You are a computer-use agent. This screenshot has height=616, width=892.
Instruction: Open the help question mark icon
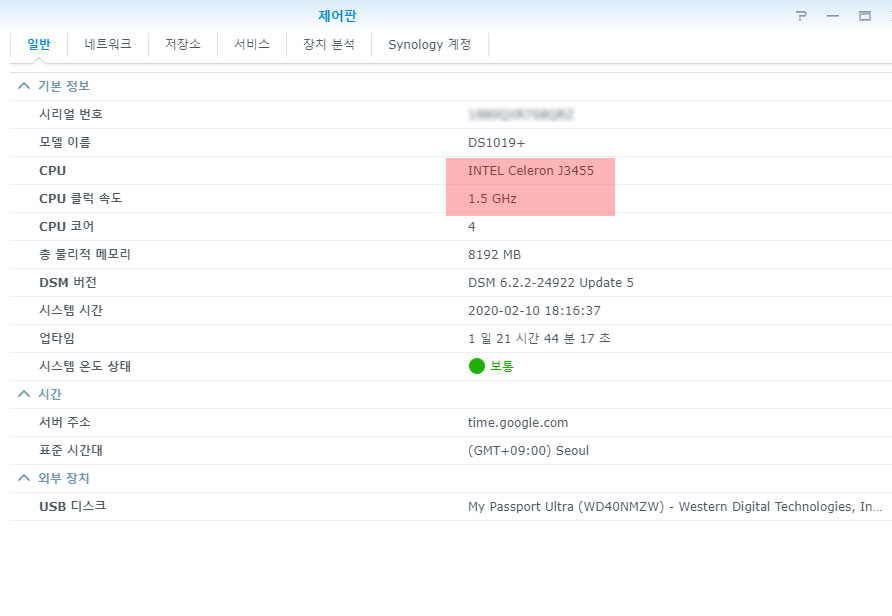[x=801, y=16]
